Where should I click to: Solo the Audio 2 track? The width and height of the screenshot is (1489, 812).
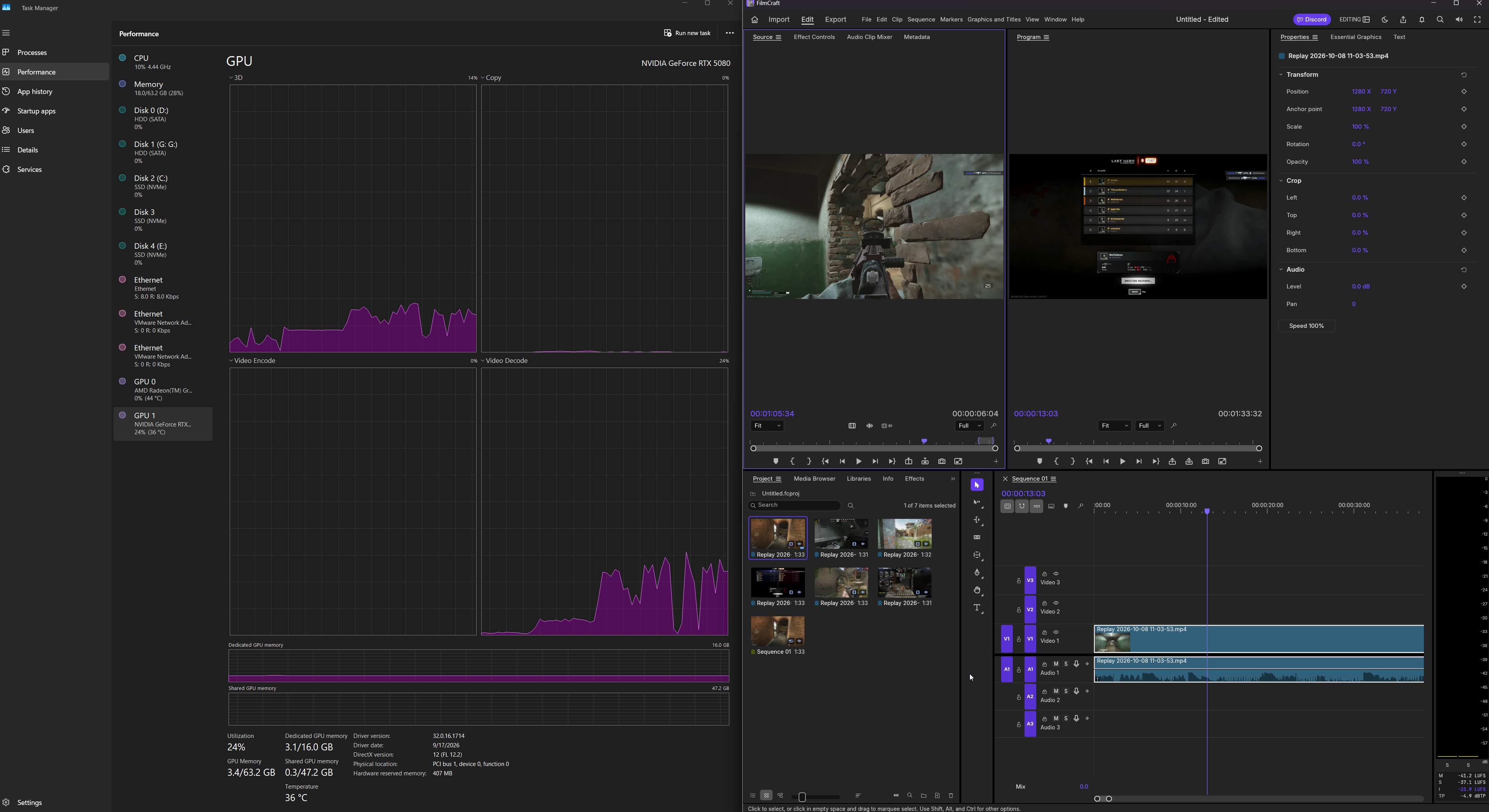point(1066,691)
